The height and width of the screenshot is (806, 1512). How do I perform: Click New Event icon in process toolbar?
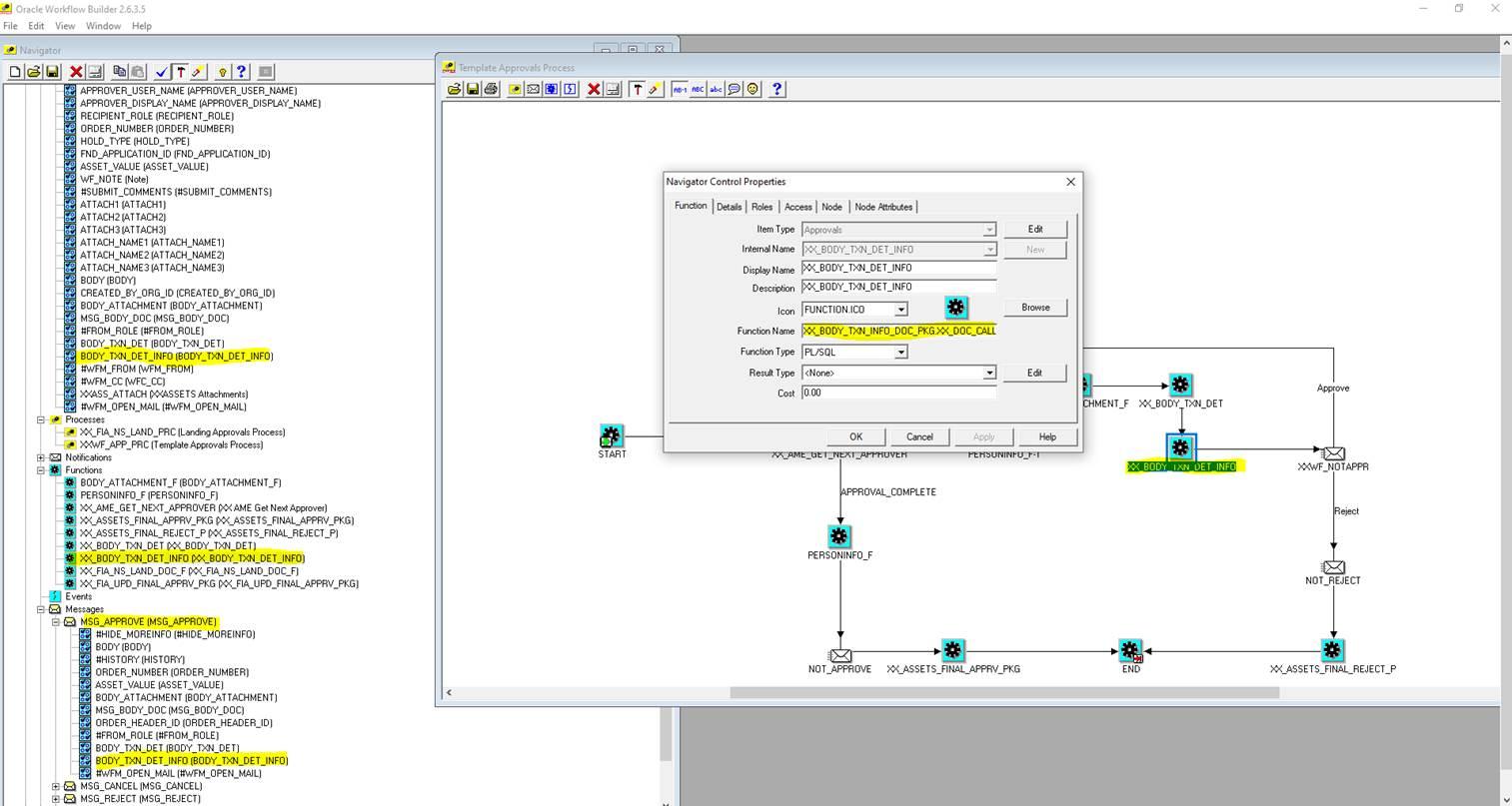(x=570, y=89)
